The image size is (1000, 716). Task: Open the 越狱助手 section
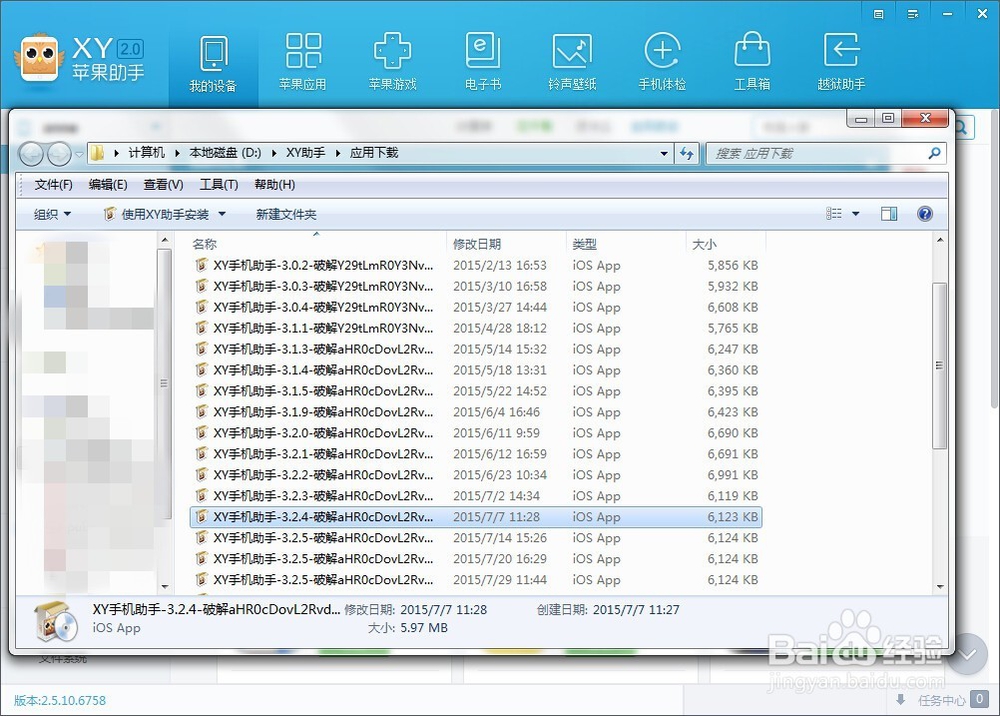pos(841,62)
